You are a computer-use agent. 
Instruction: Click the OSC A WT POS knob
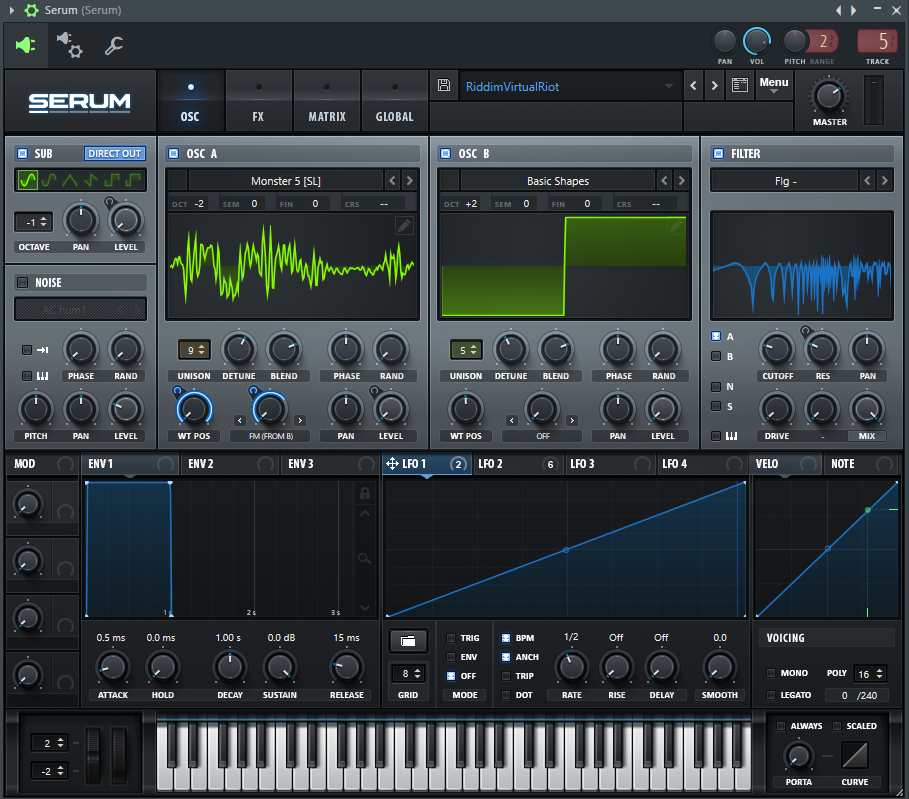pos(194,409)
